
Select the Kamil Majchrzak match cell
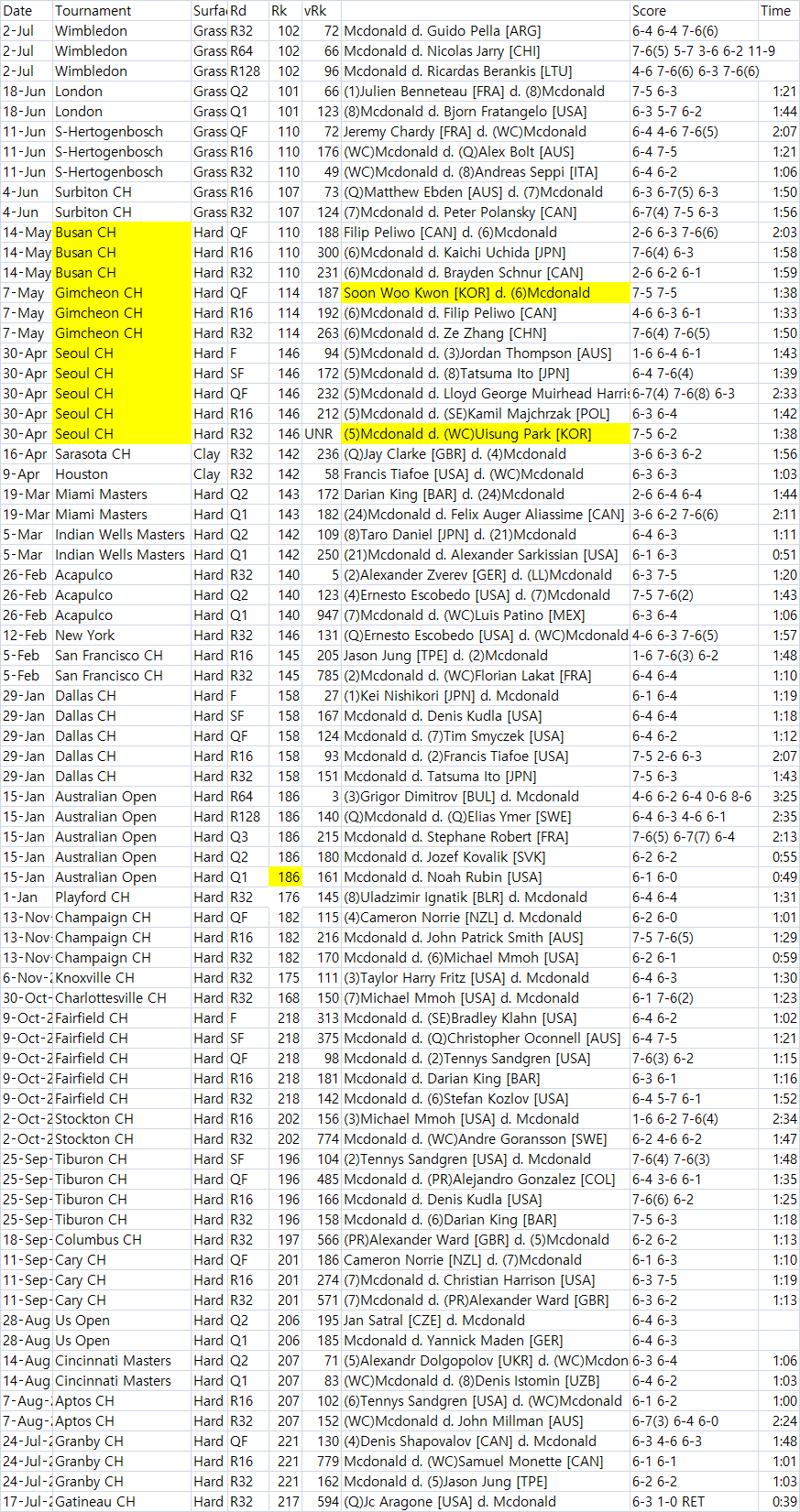[x=486, y=413]
